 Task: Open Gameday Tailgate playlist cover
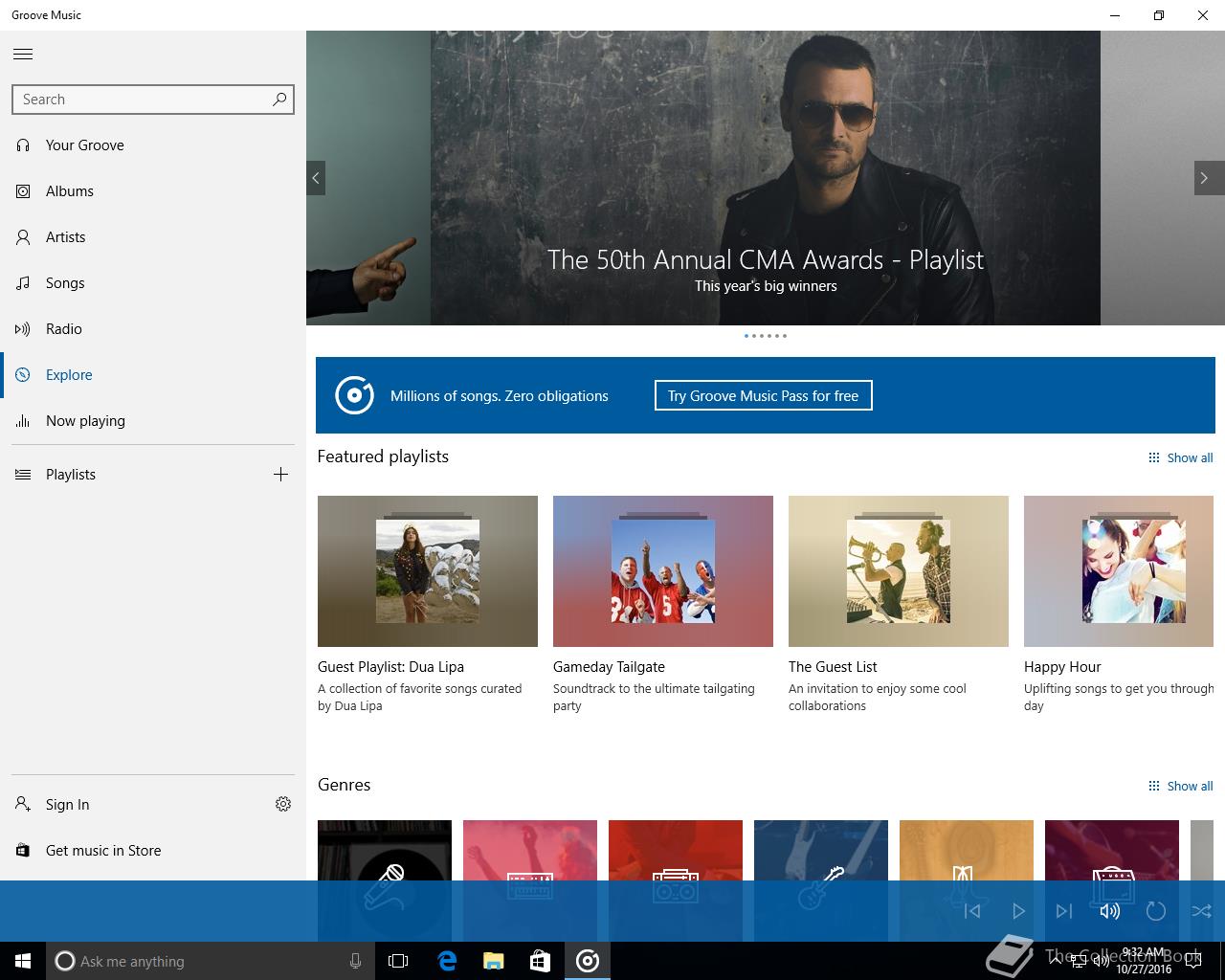click(x=663, y=571)
